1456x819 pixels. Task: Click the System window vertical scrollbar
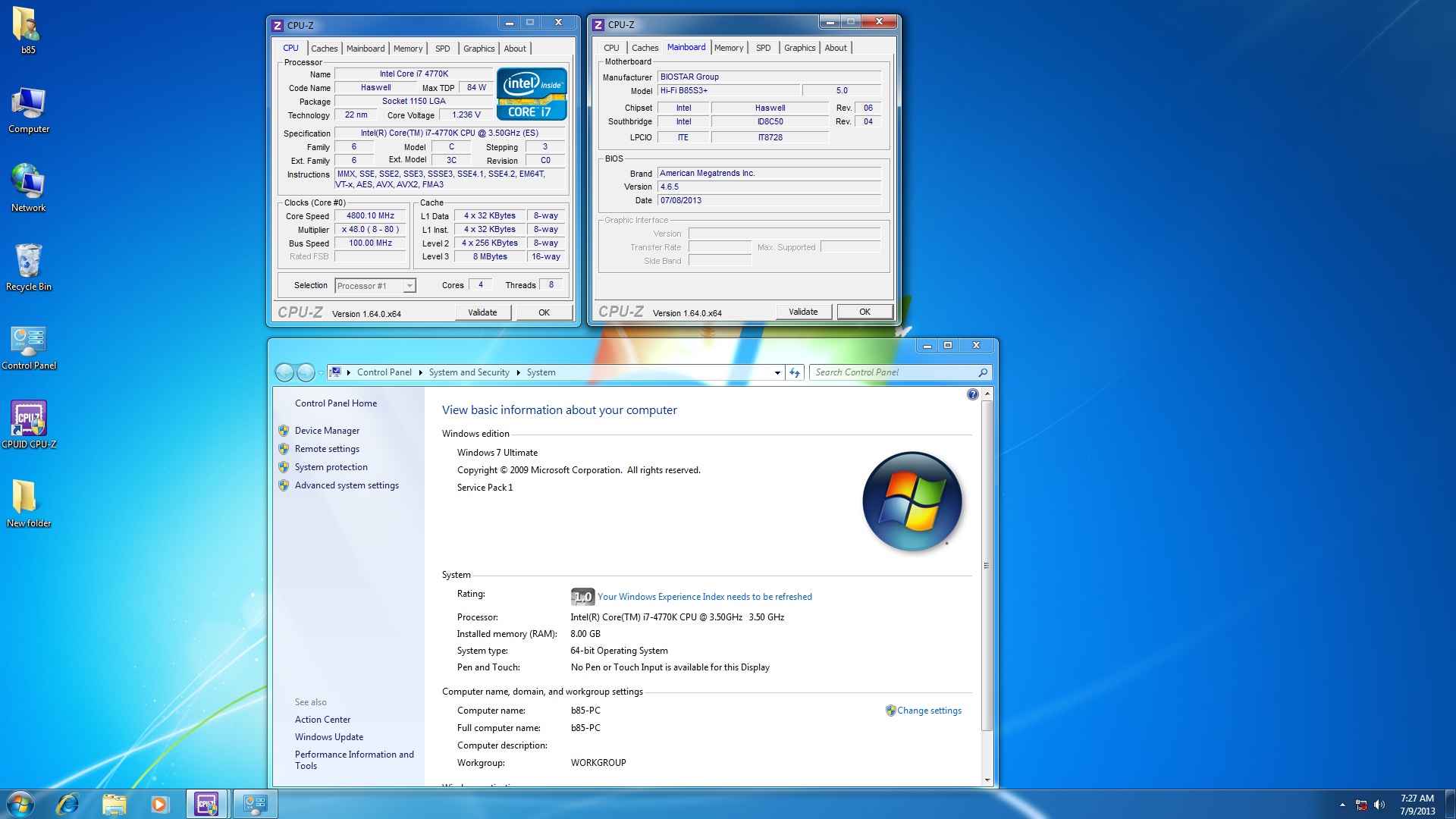tap(987, 565)
